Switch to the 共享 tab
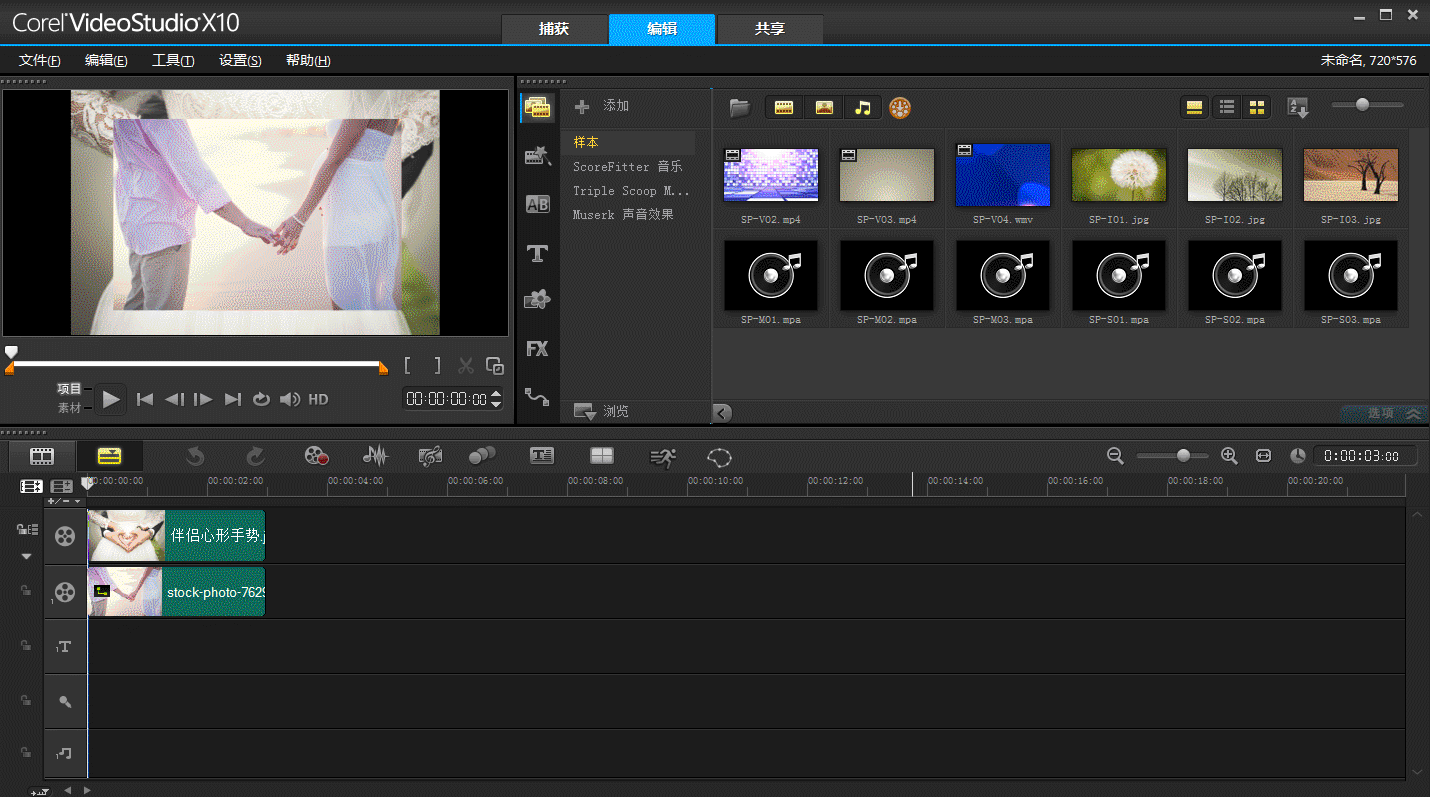 770,29
